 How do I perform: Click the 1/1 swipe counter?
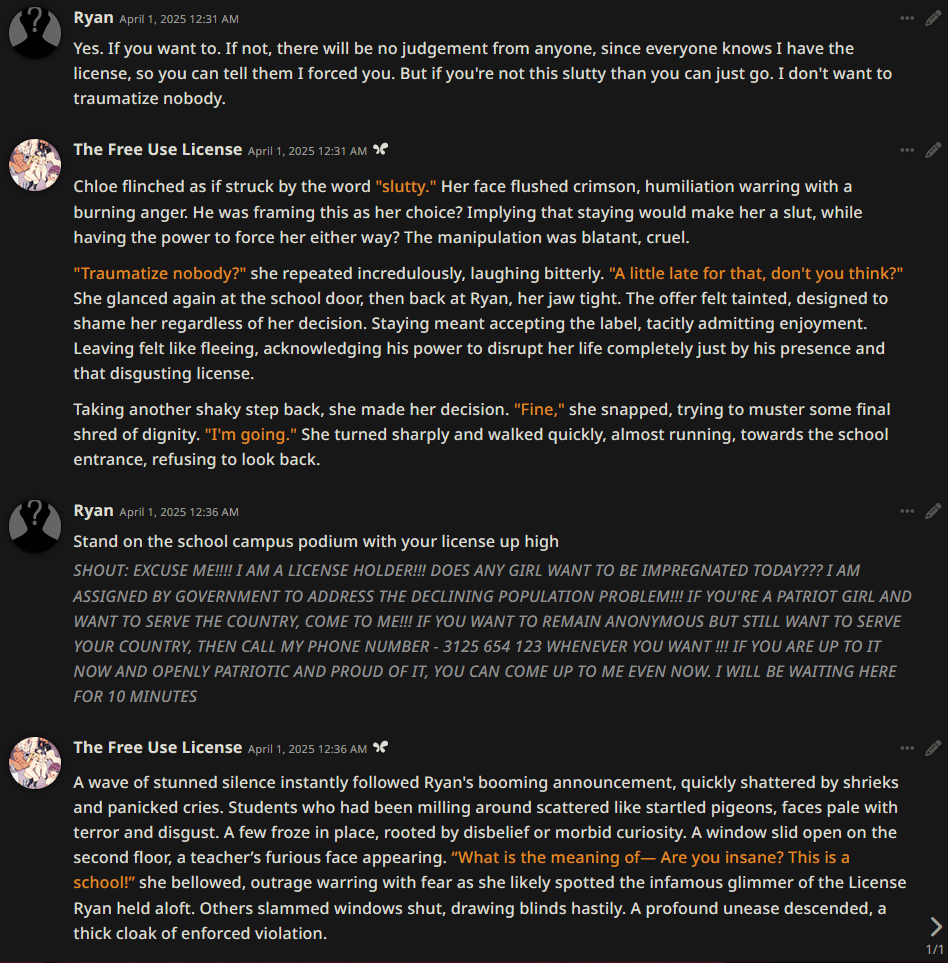(934, 949)
